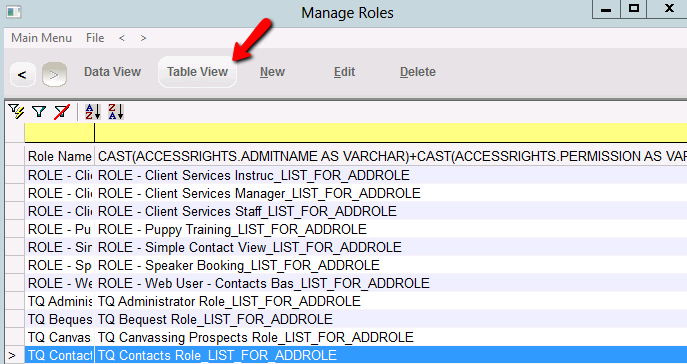Switch to Data View
The image size is (687, 364).
(113, 72)
